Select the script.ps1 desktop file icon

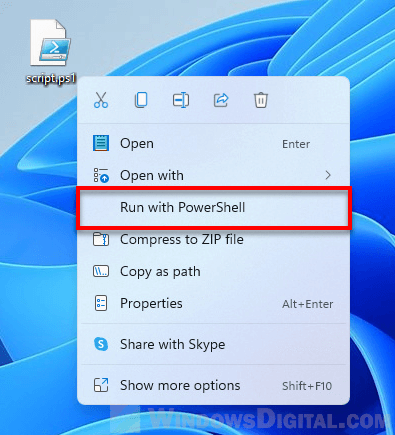click(x=51, y=42)
